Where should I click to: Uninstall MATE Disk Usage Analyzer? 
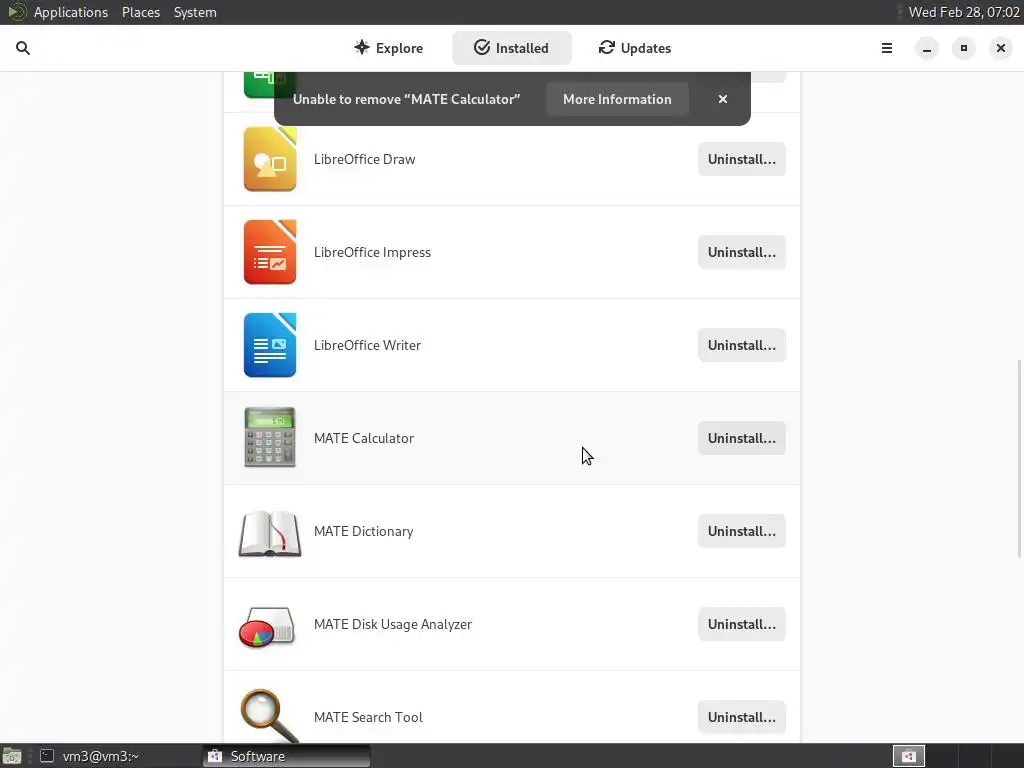(x=742, y=624)
